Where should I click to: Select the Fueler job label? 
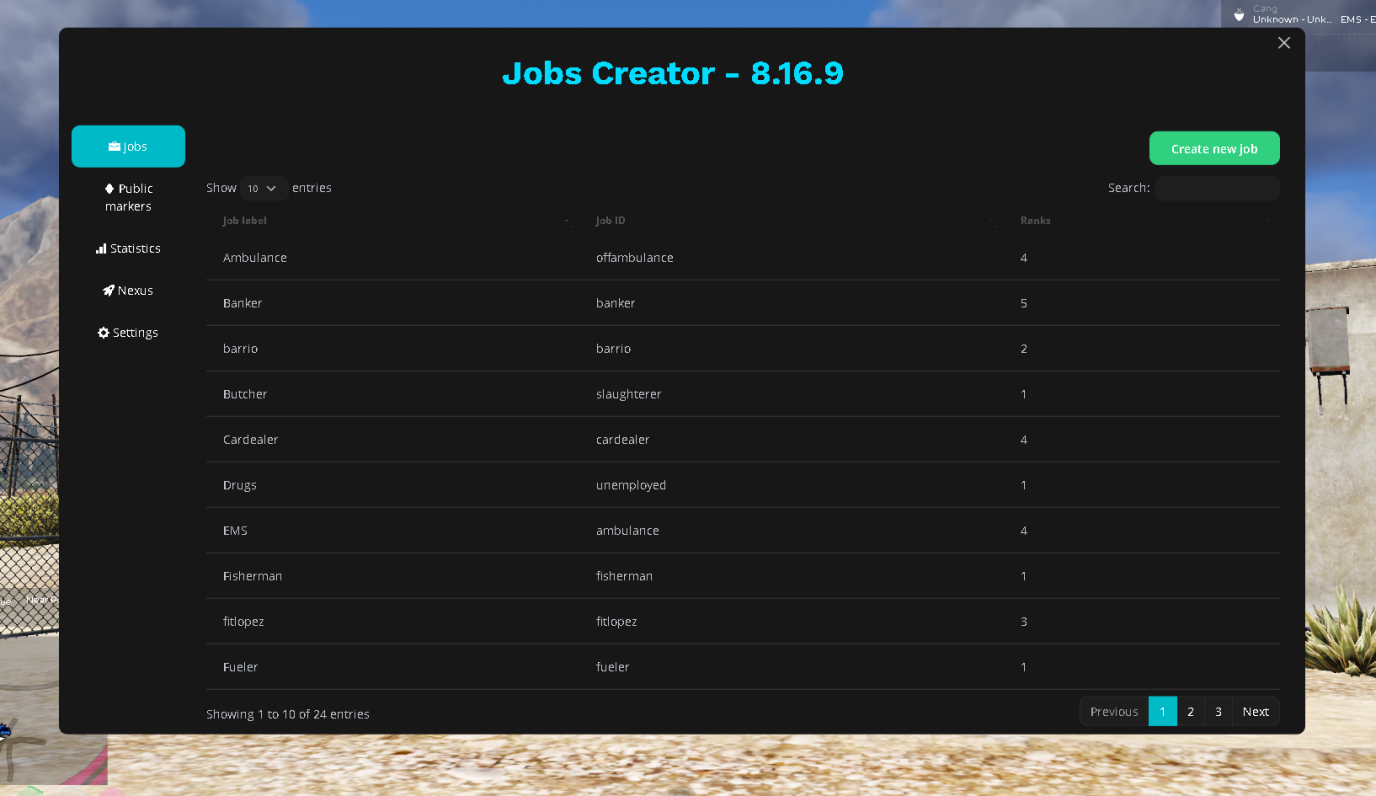click(x=240, y=667)
